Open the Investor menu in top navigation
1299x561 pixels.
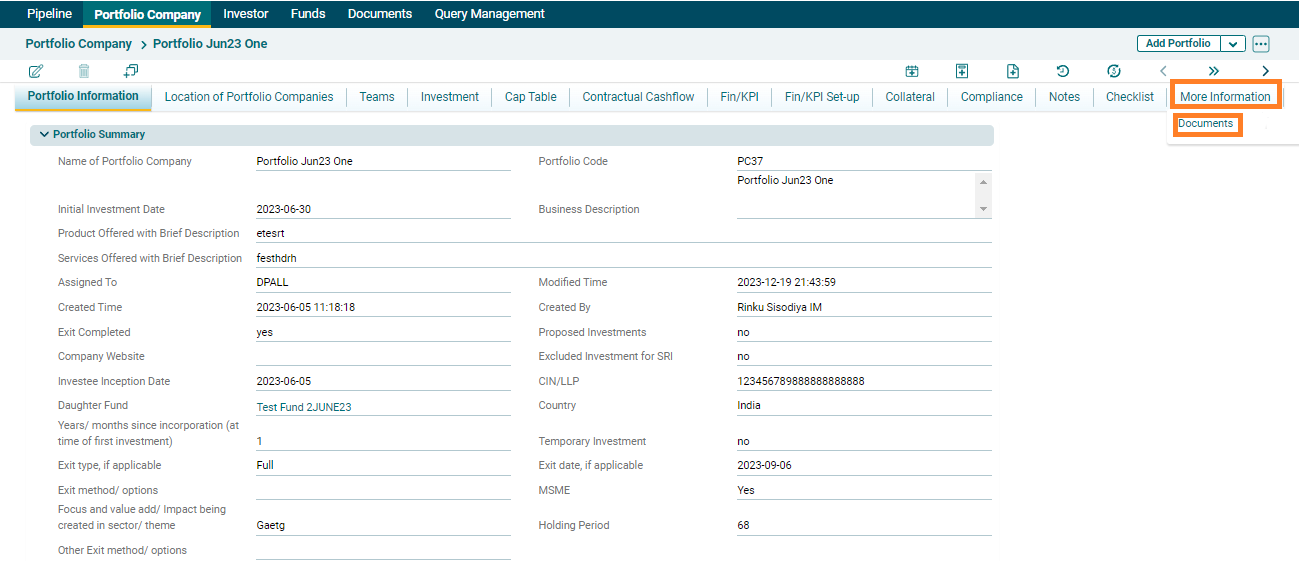coord(246,14)
